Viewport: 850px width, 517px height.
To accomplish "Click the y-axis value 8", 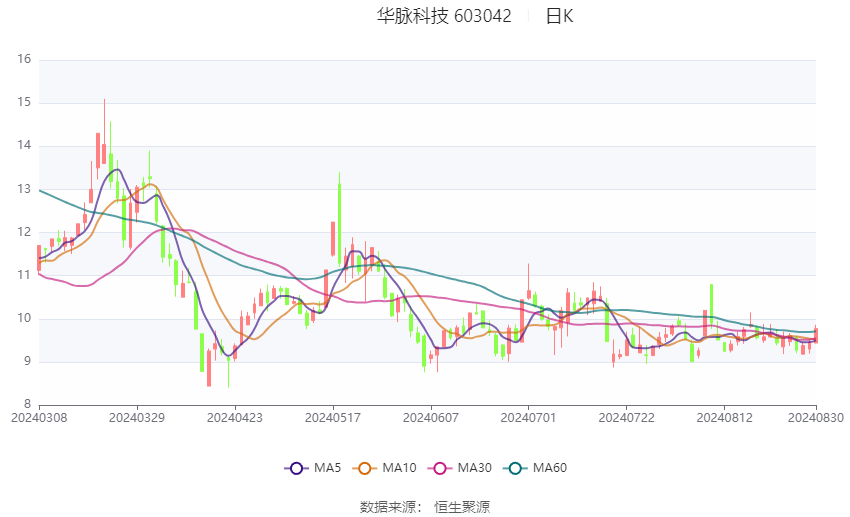I will tap(27, 404).
